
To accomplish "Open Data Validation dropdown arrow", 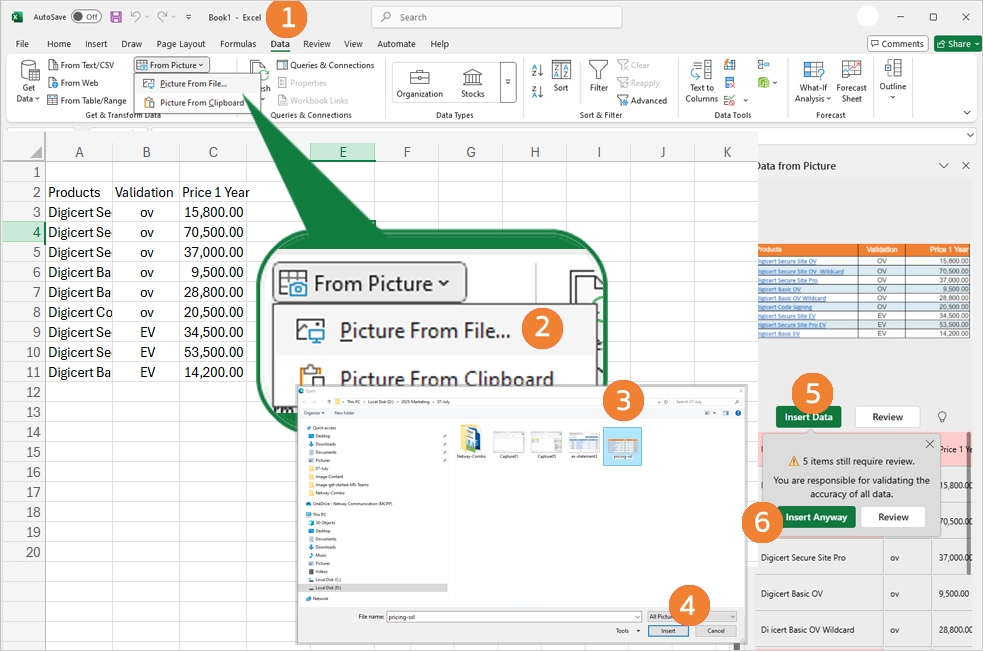I will coord(746,100).
